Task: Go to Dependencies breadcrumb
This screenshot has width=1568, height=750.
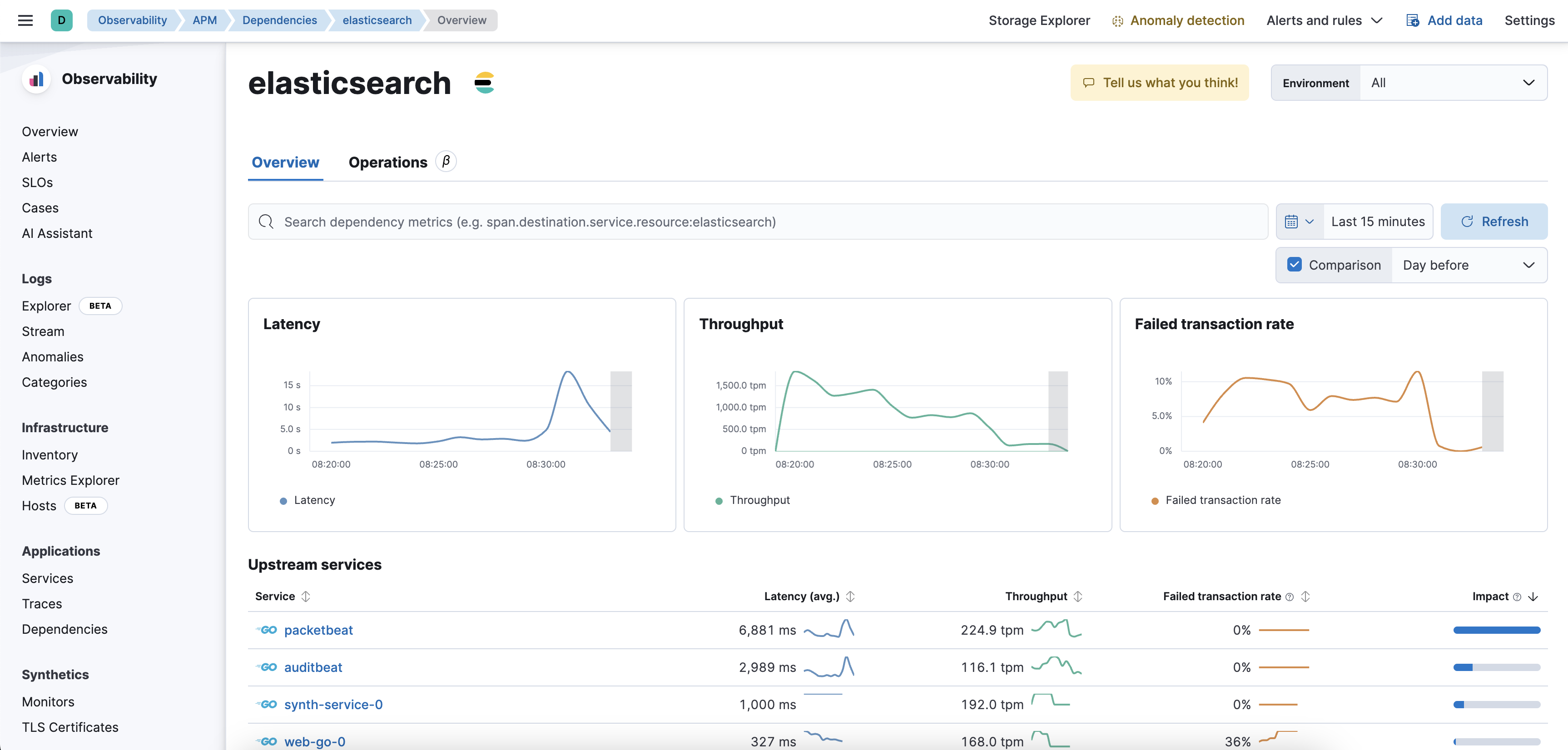Action: pos(279,20)
